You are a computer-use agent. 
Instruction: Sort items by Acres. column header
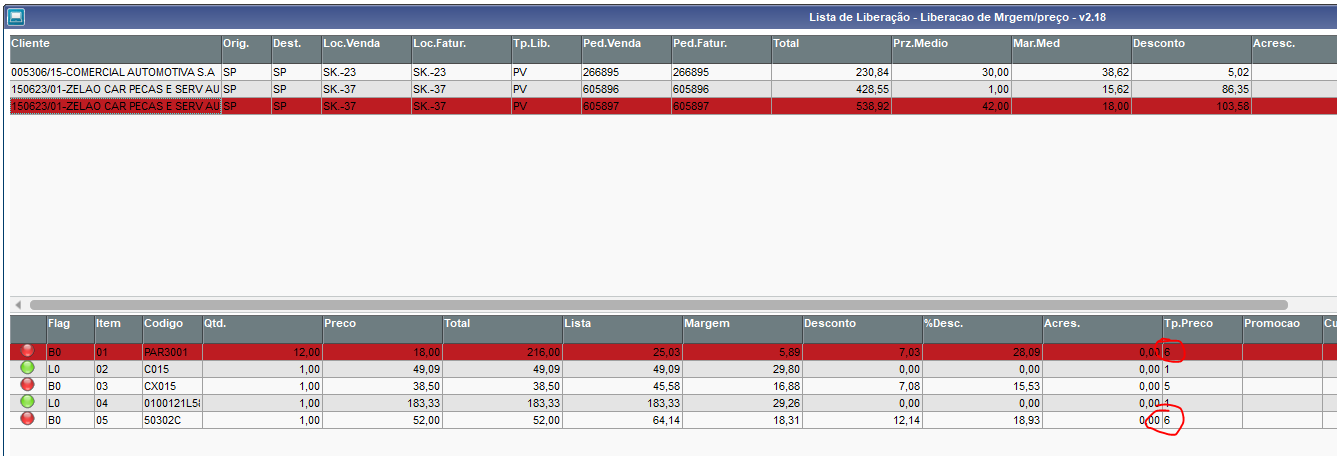click(1102, 329)
